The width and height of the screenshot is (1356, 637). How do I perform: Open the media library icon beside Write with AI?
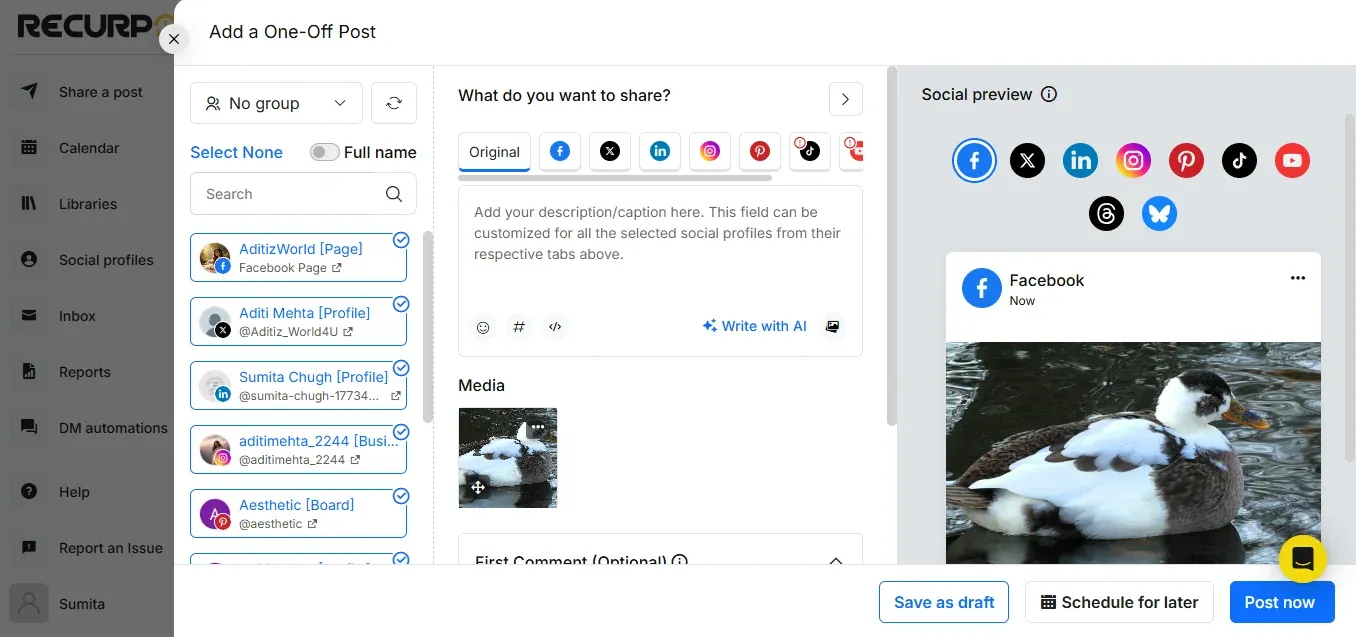(x=831, y=327)
